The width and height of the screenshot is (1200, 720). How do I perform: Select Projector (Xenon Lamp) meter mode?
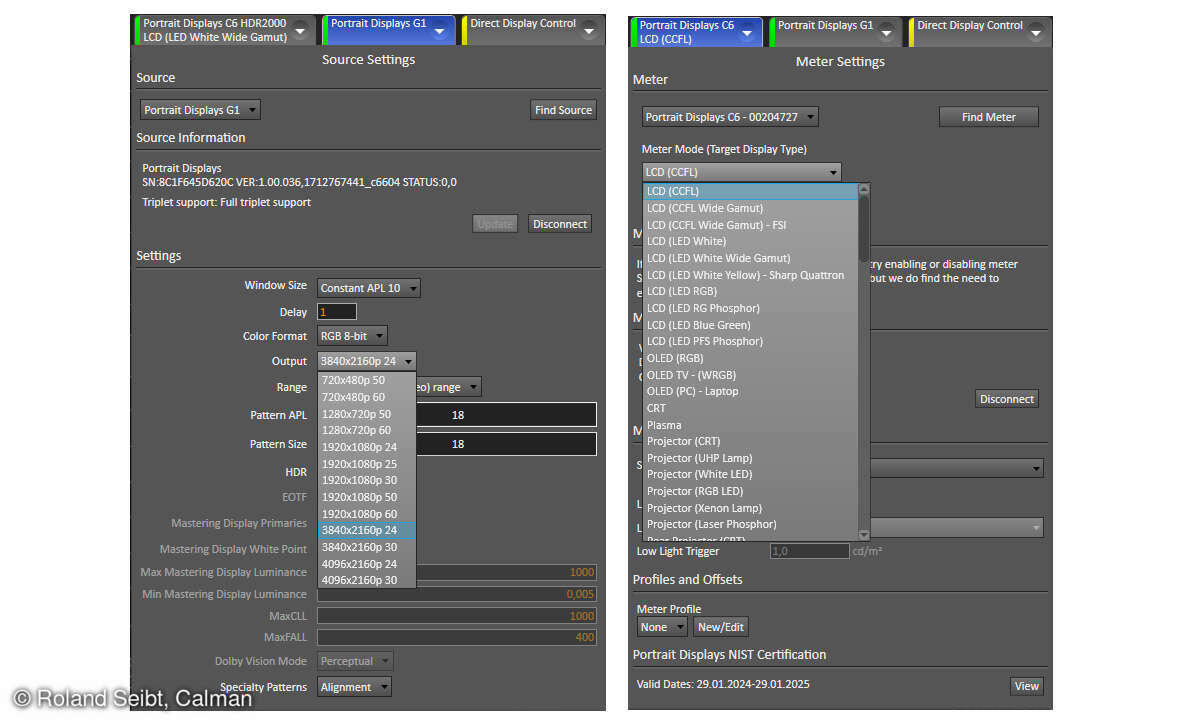tap(750, 508)
